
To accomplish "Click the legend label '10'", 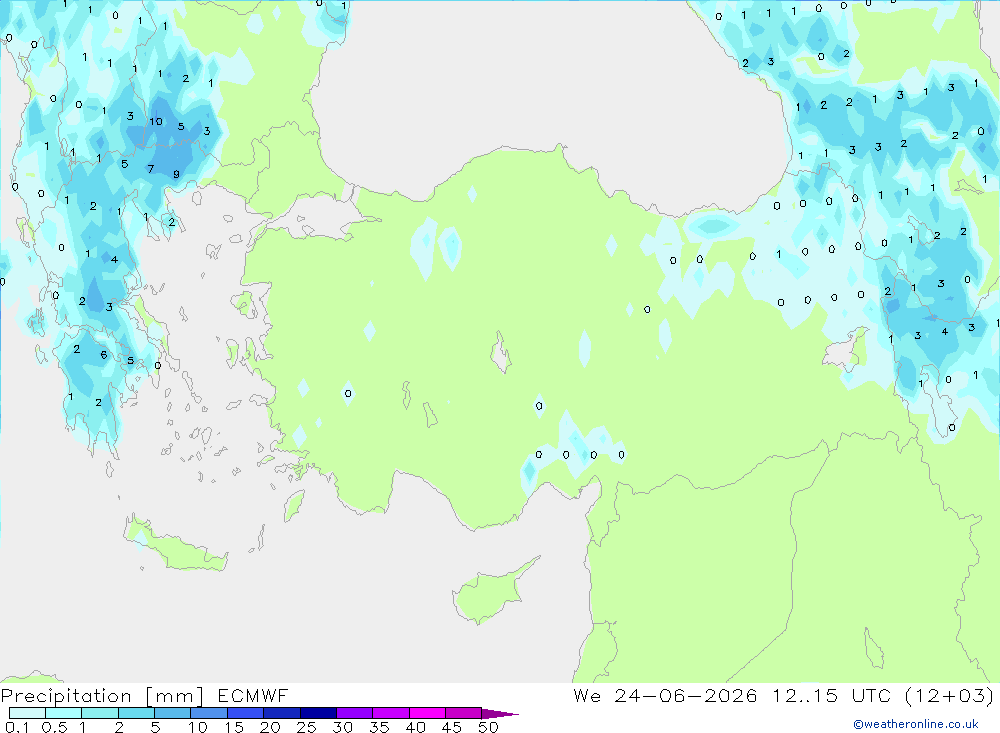I will tap(198, 727).
